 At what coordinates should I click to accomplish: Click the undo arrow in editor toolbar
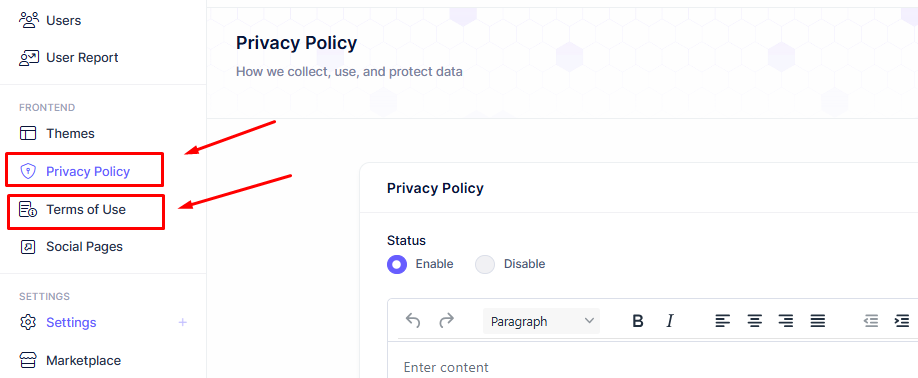pos(413,321)
